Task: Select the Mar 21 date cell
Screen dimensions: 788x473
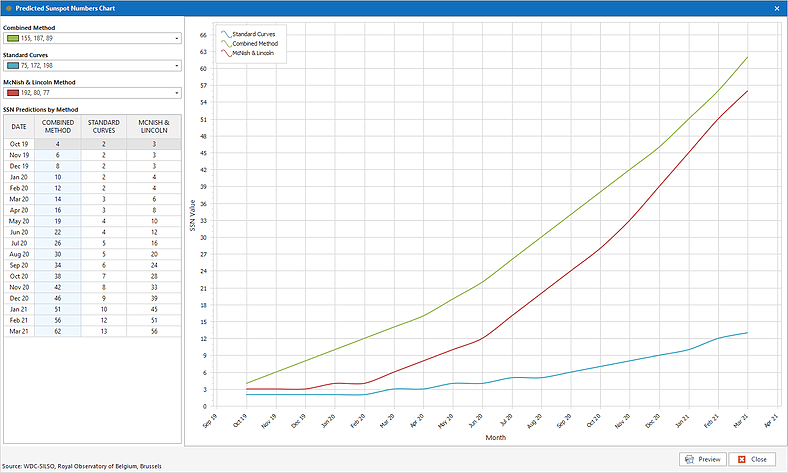Action: [19, 332]
